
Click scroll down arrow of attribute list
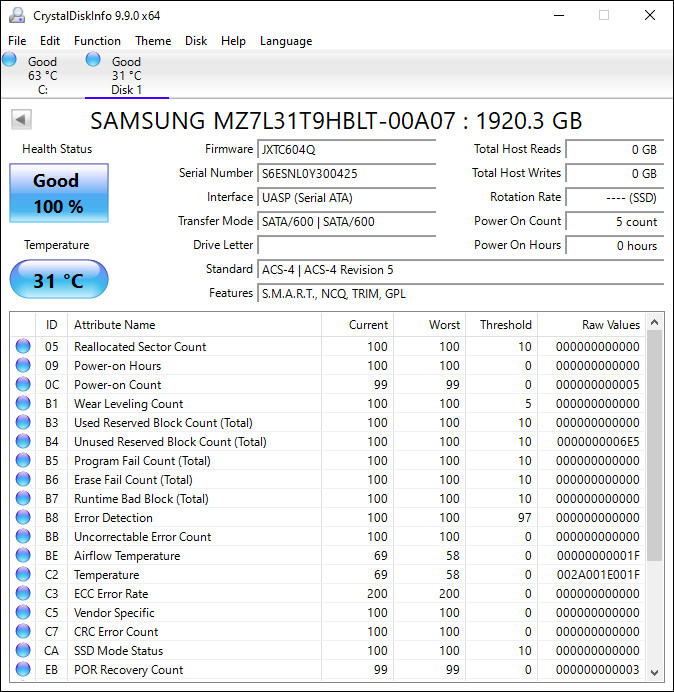tap(655, 673)
